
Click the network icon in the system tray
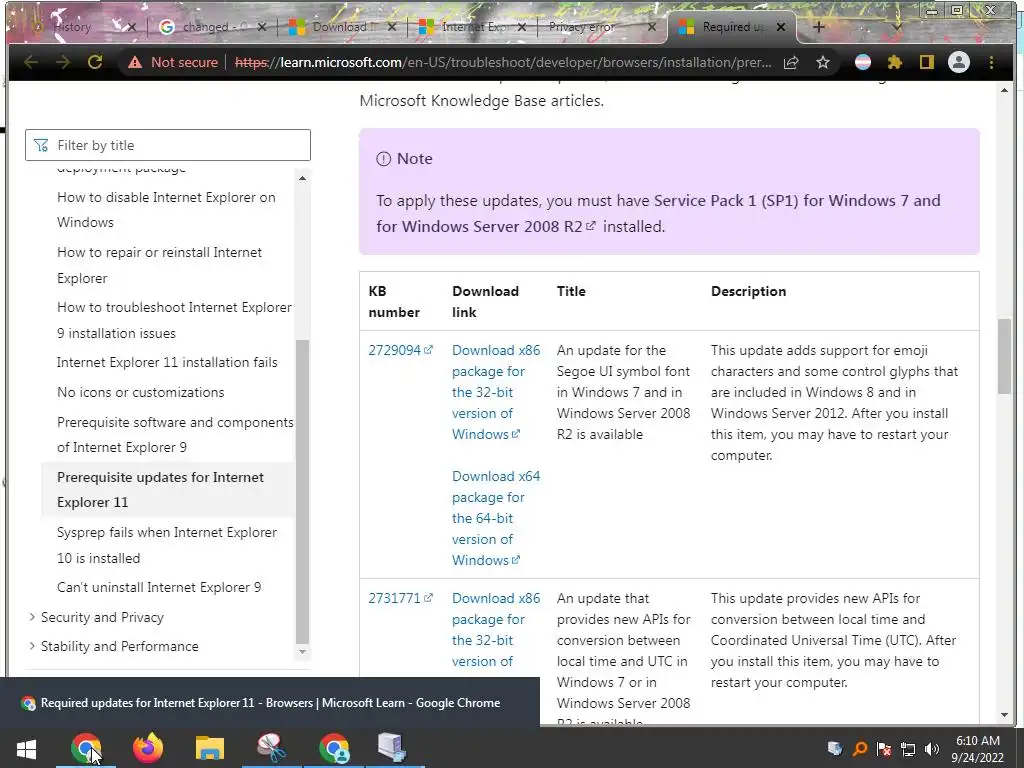click(x=908, y=749)
